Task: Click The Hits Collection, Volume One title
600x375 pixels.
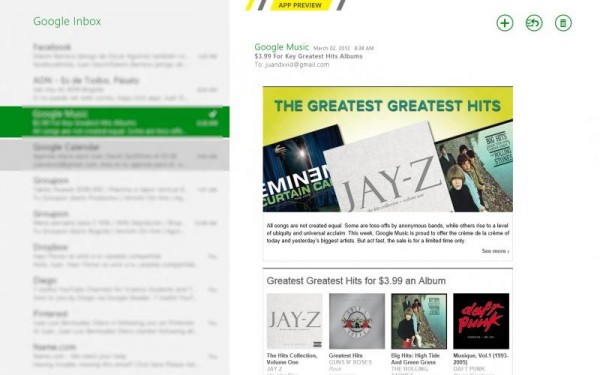Action: coord(292,359)
